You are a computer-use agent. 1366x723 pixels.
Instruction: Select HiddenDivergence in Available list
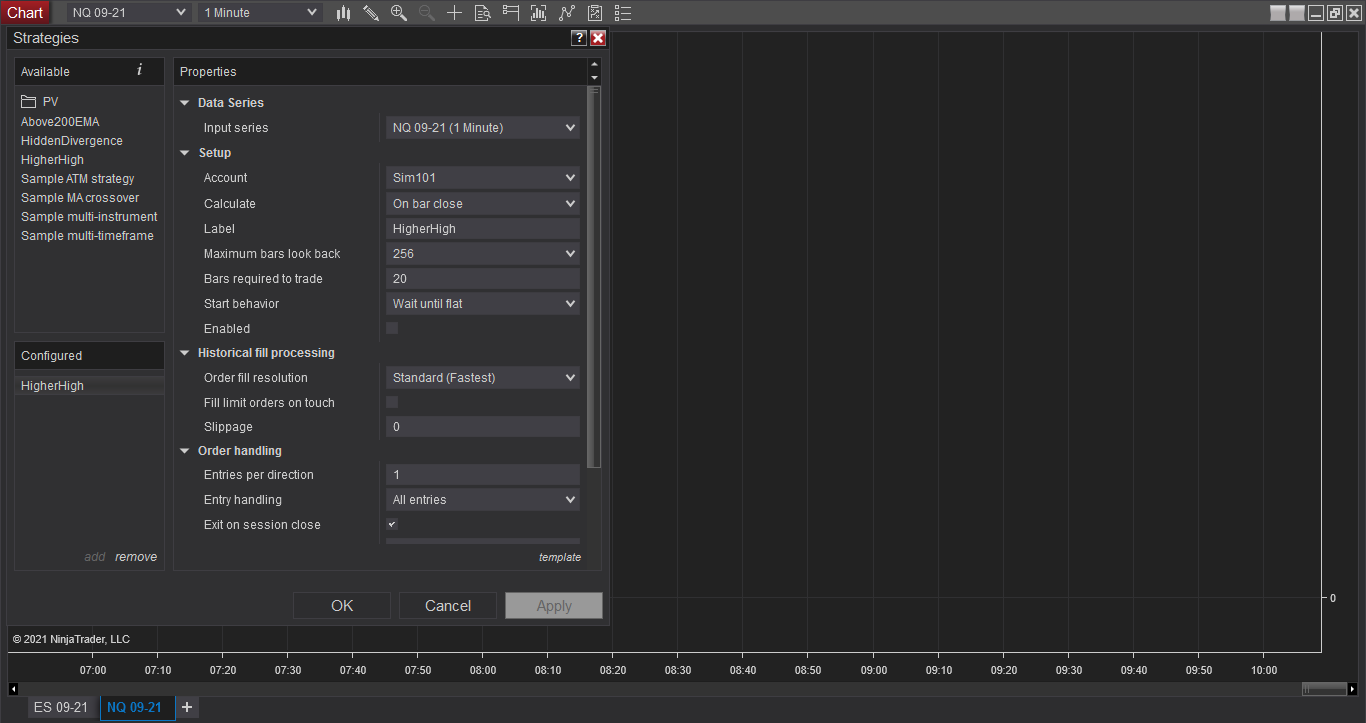pyautogui.click(x=72, y=141)
